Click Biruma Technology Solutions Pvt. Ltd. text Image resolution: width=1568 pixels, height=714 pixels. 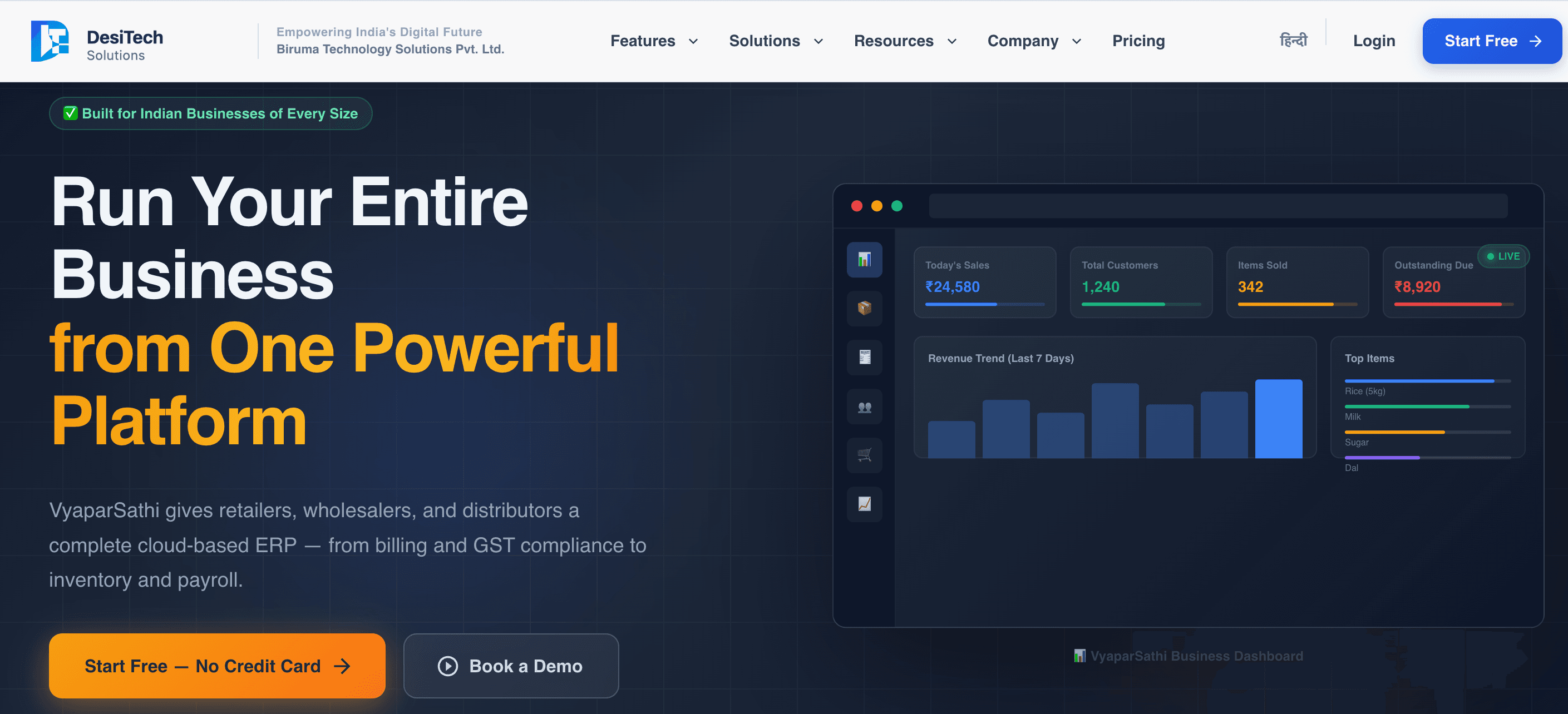(390, 49)
